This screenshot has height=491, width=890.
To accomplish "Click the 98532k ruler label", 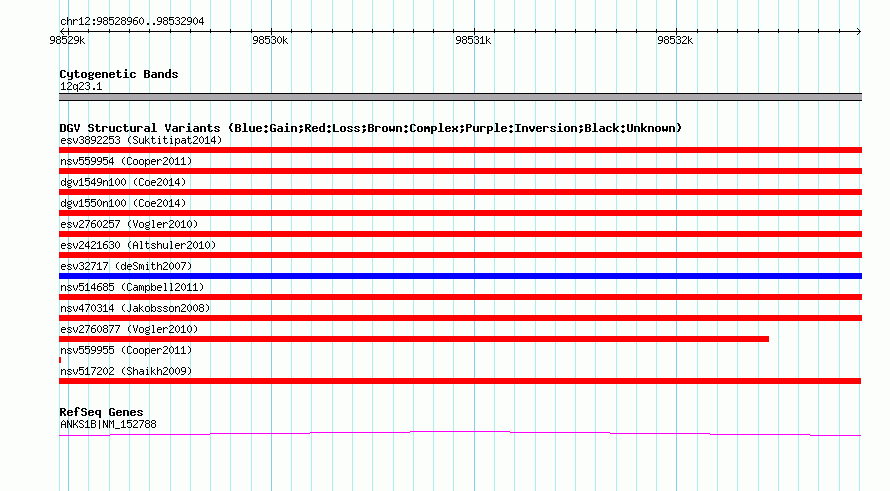I will click(675, 40).
